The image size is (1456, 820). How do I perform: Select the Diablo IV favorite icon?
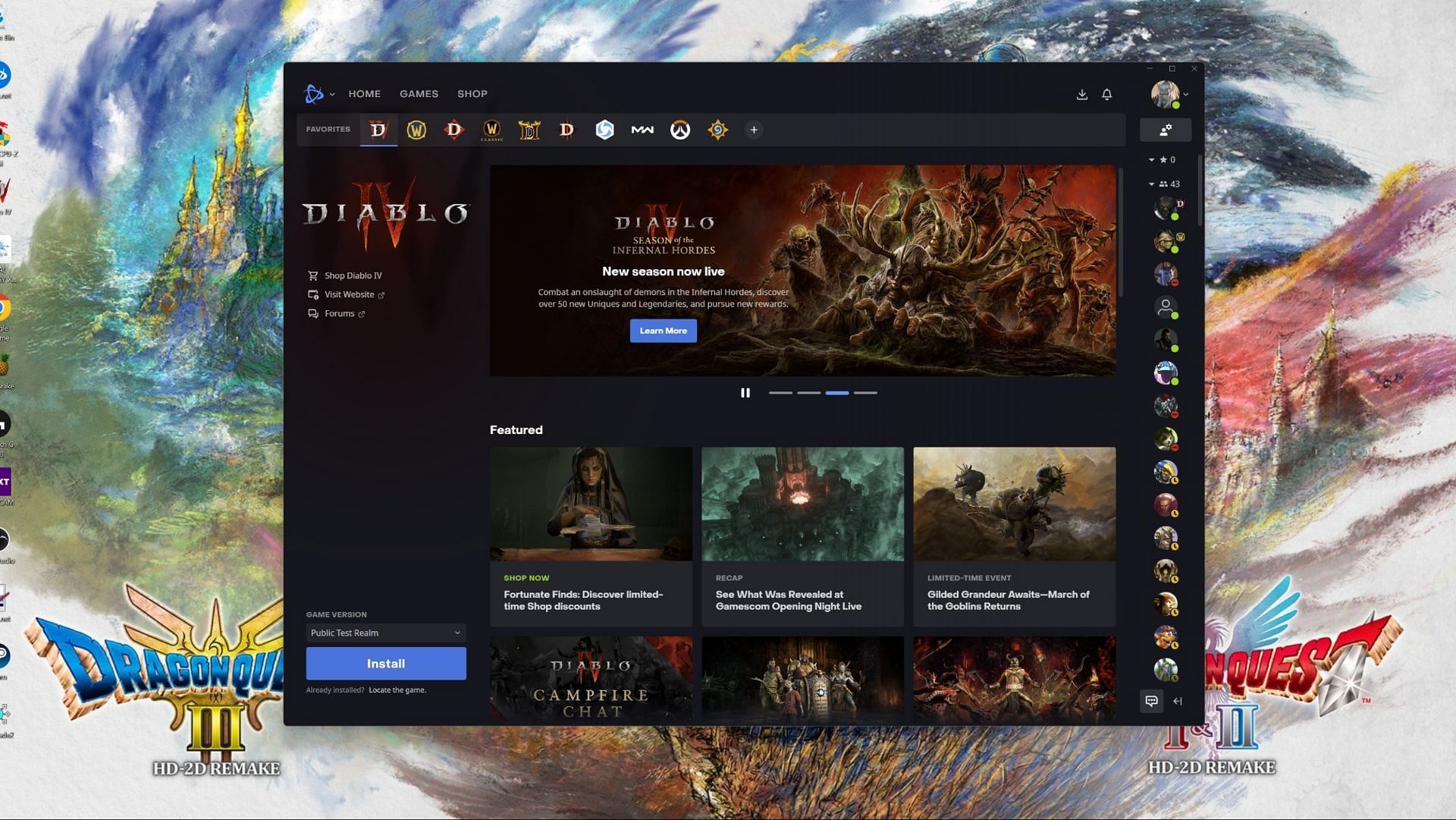[x=378, y=130]
